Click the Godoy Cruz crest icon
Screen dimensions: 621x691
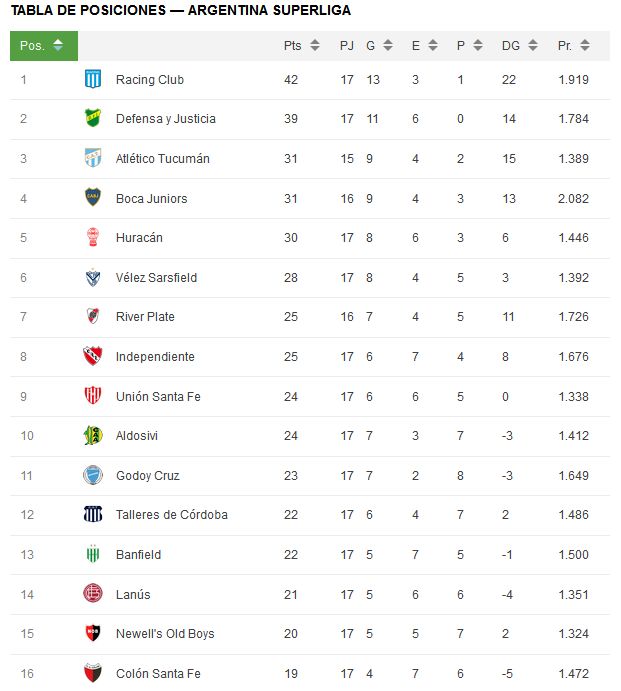(x=93, y=476)
